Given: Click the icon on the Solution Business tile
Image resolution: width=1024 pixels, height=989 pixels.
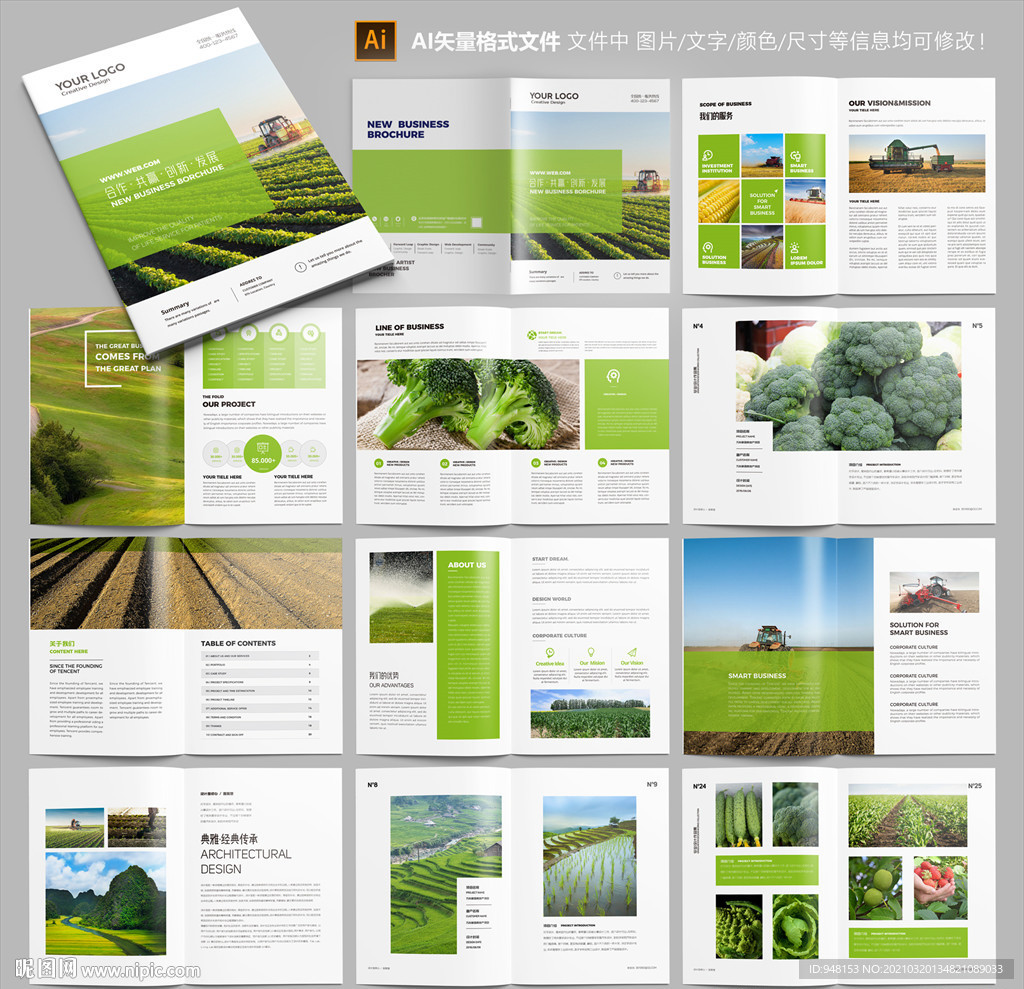Looking at the screenshot, I should [x=707, y=247].
